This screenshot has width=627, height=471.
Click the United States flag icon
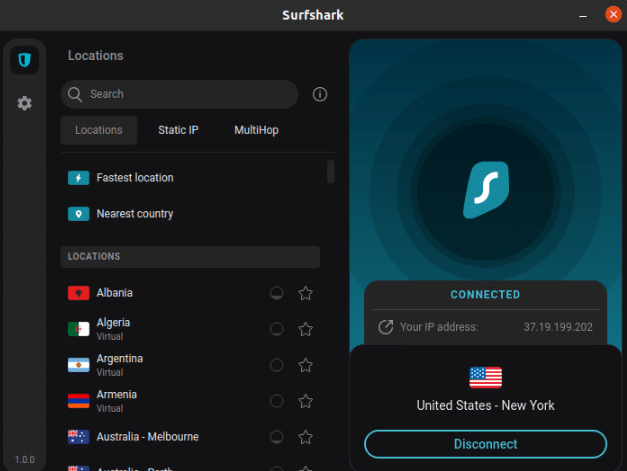pos(485,377)
